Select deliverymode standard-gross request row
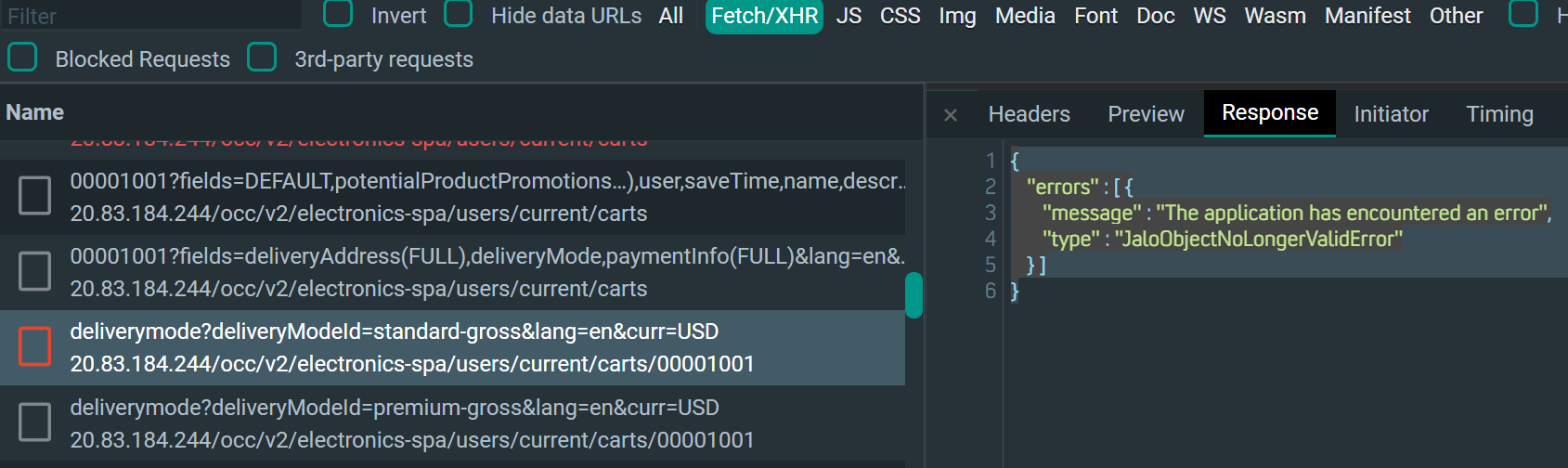Viewport: 1568px width, 468px height. click(452, 348)
